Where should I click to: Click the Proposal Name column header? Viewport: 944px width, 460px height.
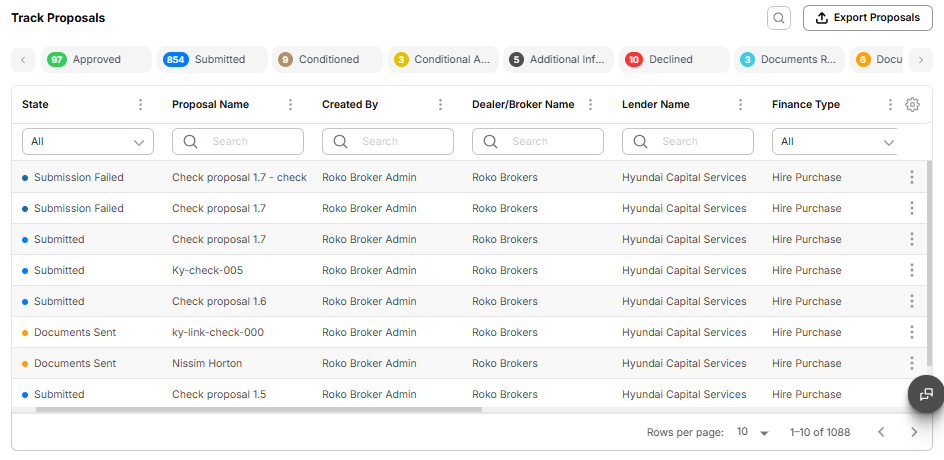point(210,105)
